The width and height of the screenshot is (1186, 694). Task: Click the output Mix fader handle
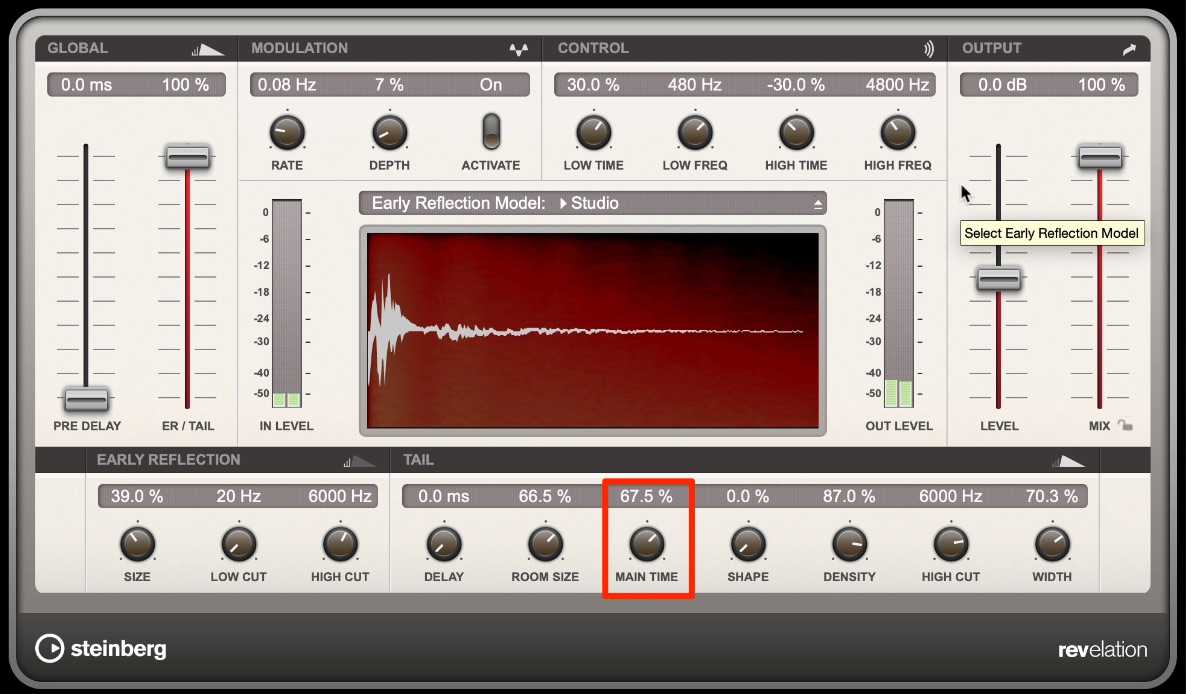1101,157
